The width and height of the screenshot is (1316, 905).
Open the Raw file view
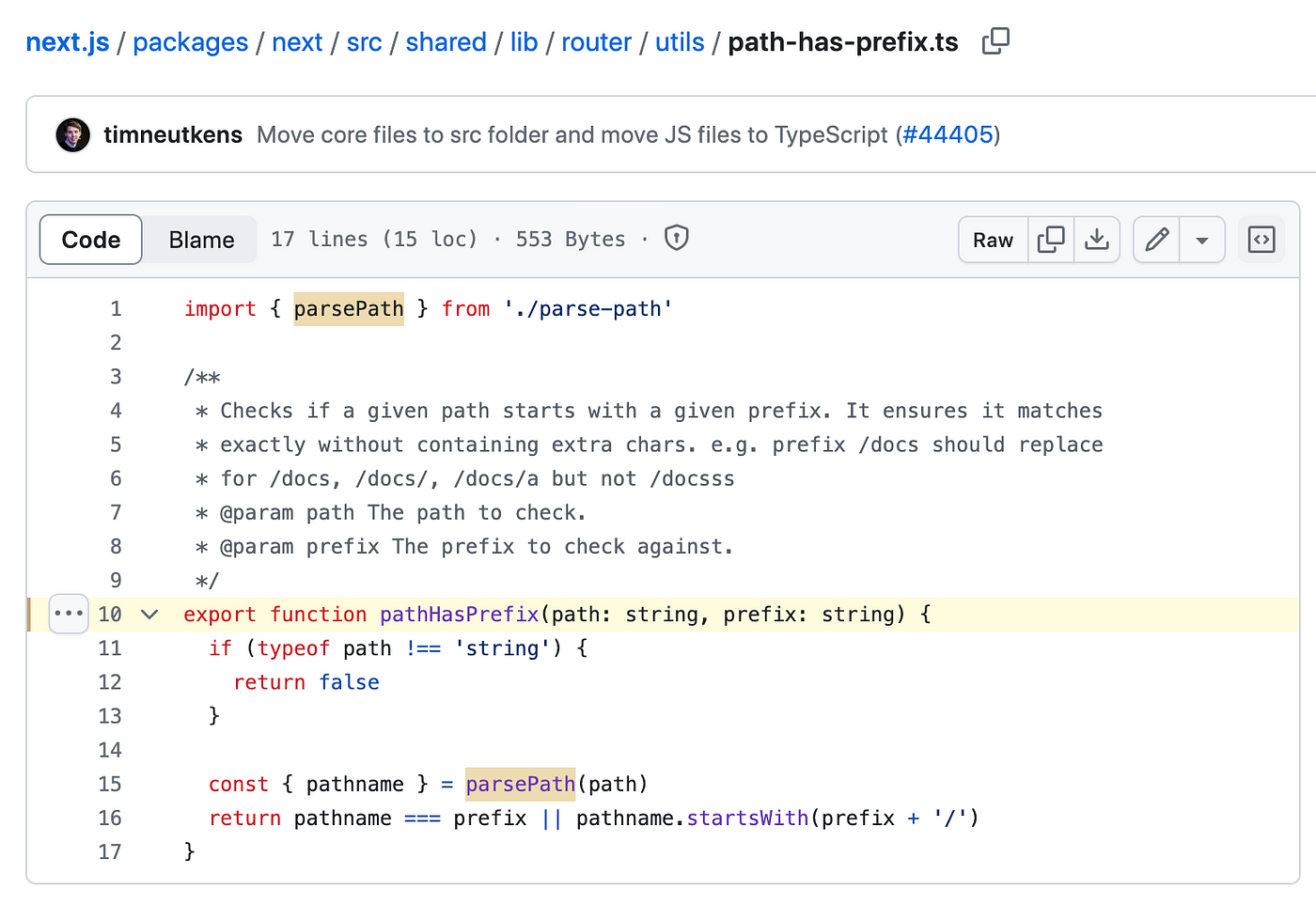(993, 240)
